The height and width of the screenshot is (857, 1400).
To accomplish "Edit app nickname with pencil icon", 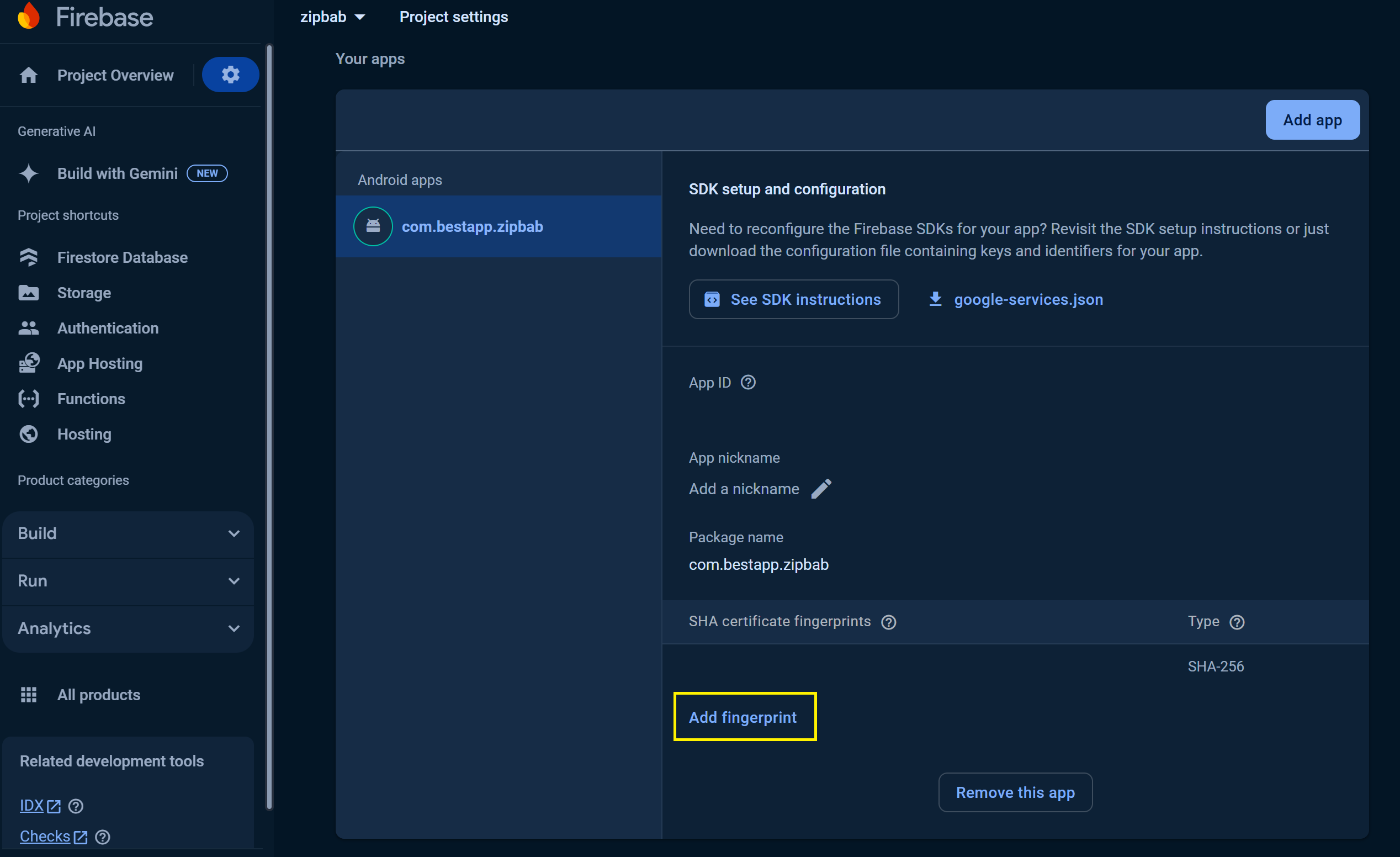I will click(x=821, y=488).
